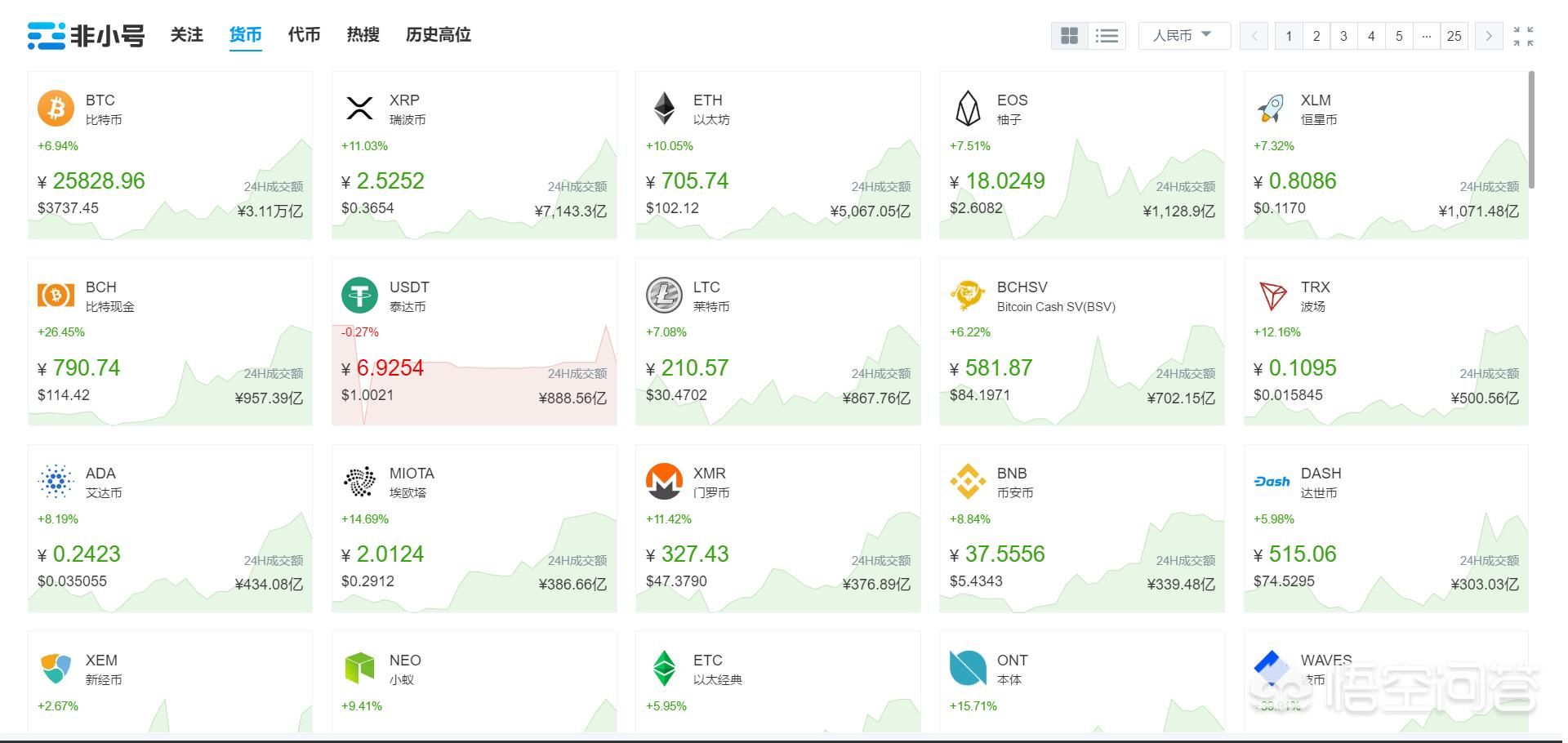Click ETH price ¥705.74

click(x=687, y=180)
